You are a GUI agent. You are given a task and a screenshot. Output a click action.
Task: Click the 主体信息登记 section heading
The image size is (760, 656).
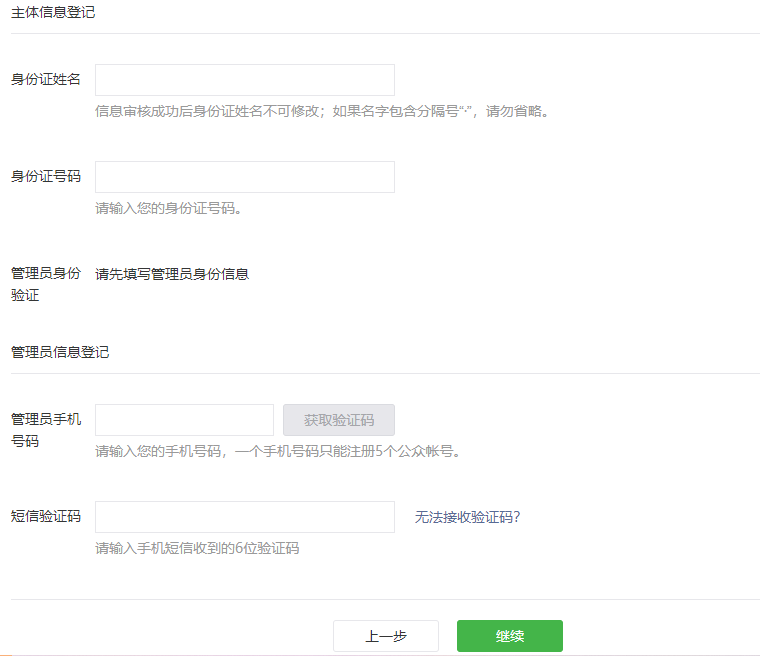(x=53, y=12)
